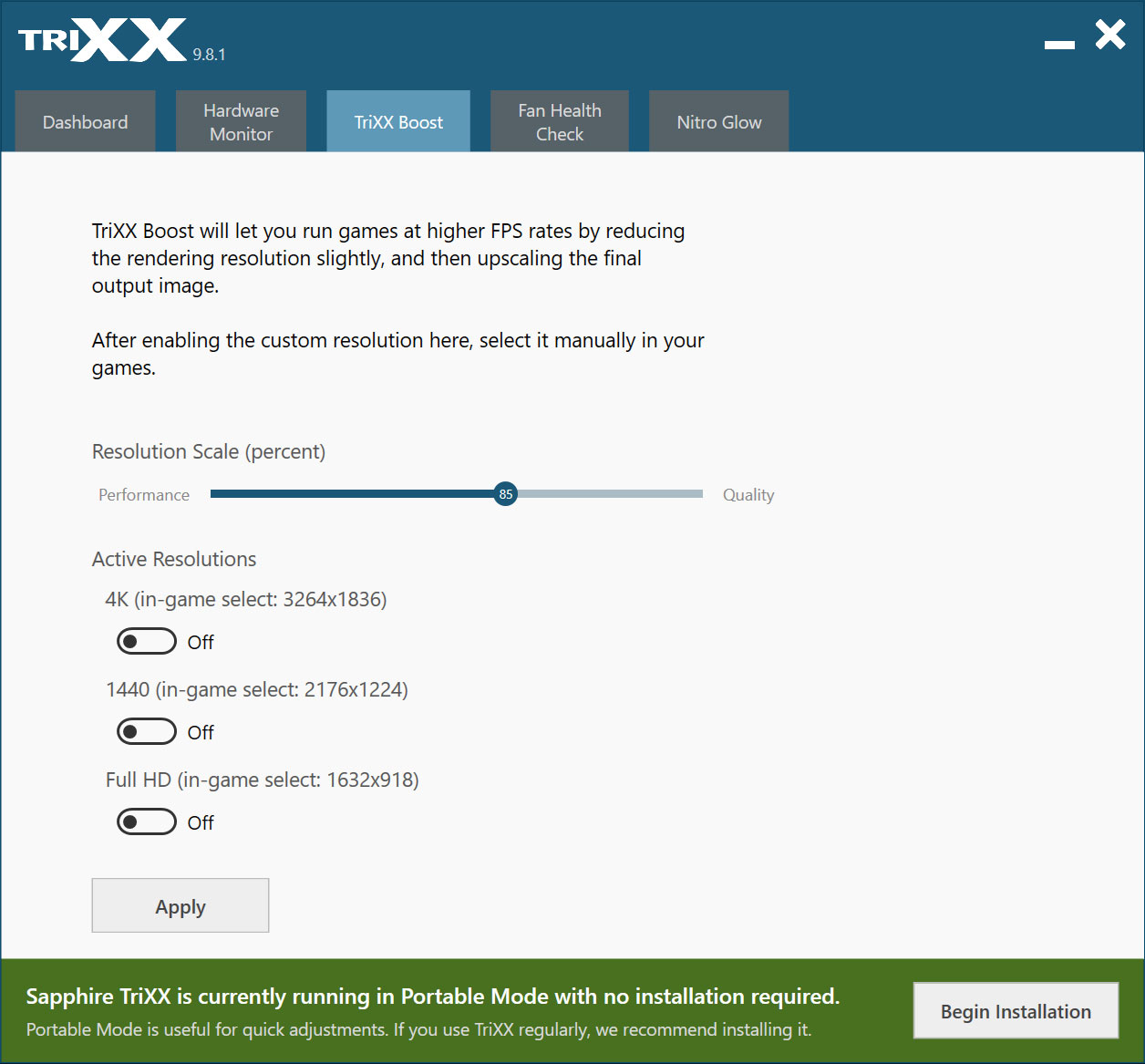Go to Fan Health Check tab
The height and width of the screenshot is (1064, 1145).
(x=560, y=122)
